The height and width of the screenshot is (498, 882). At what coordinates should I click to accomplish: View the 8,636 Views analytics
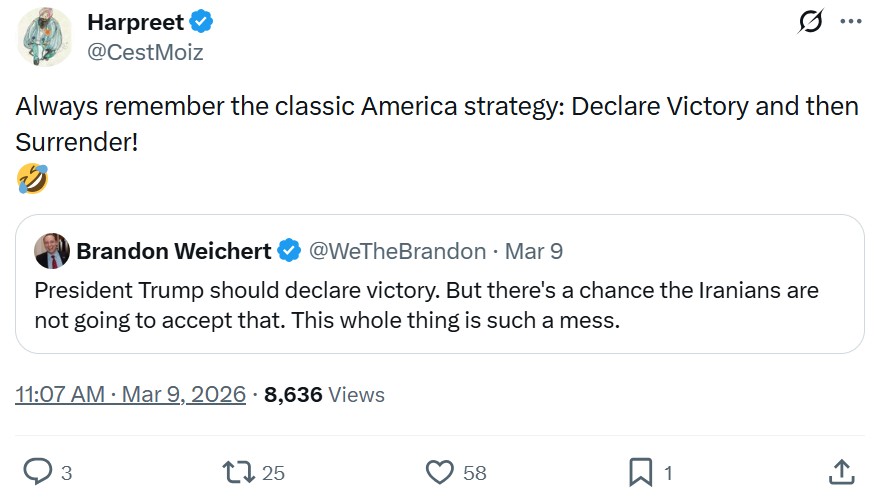tap(324, 394)
